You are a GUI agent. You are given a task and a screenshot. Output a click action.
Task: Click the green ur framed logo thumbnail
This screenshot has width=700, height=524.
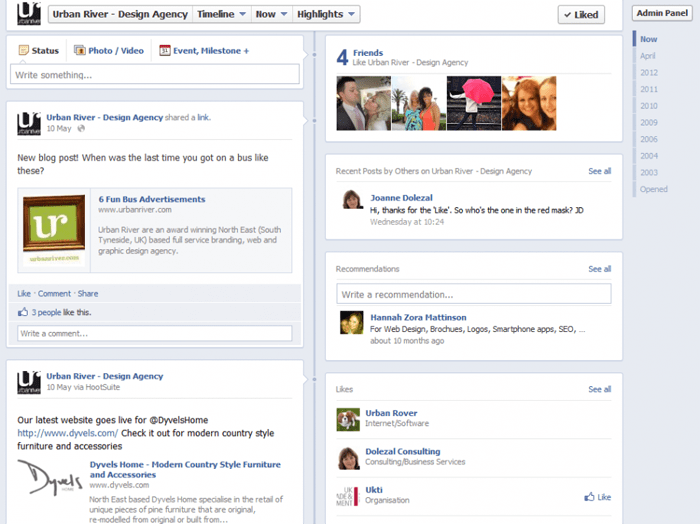coord(54,229)
